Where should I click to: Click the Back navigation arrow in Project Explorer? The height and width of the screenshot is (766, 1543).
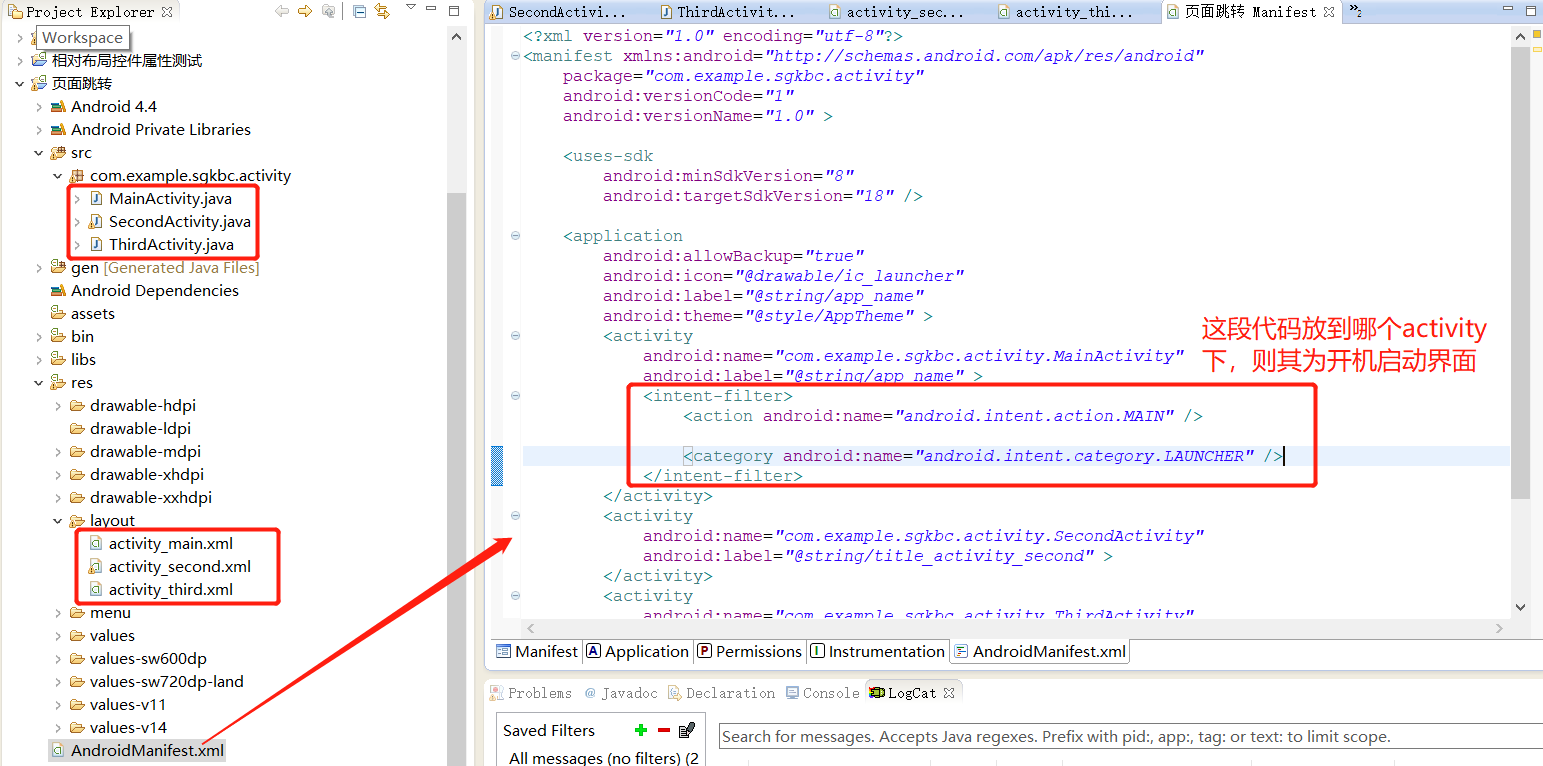tap(282, 11)
